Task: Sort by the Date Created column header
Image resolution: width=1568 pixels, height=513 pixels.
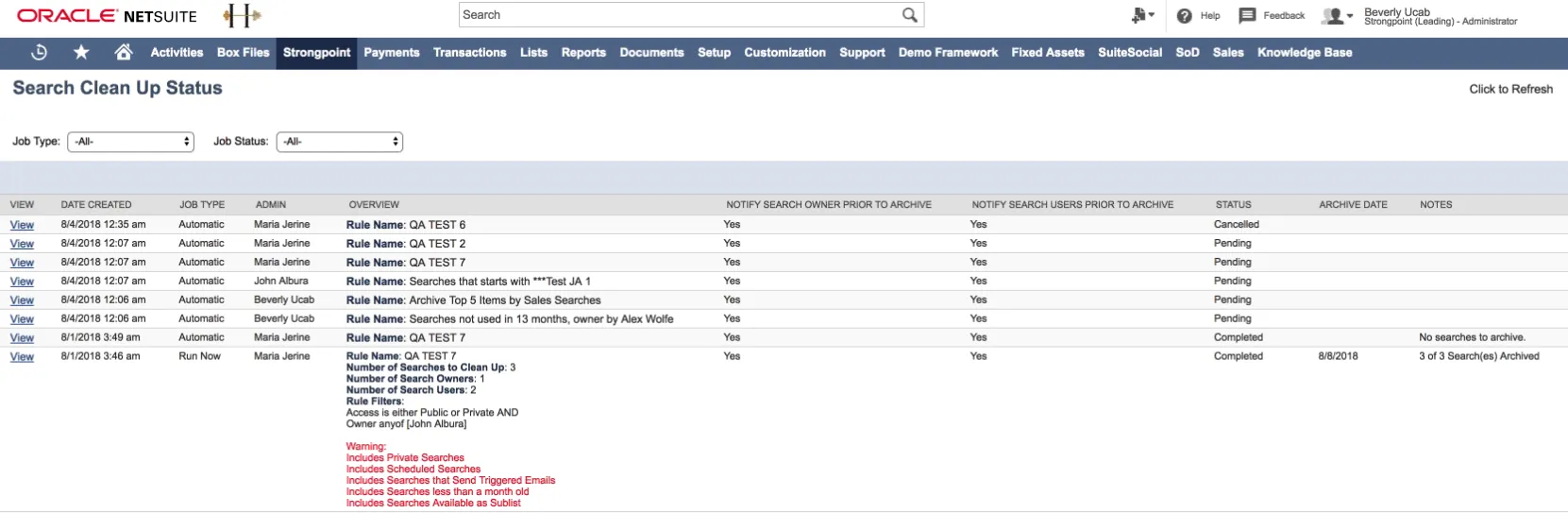Action: coord(96,205)
